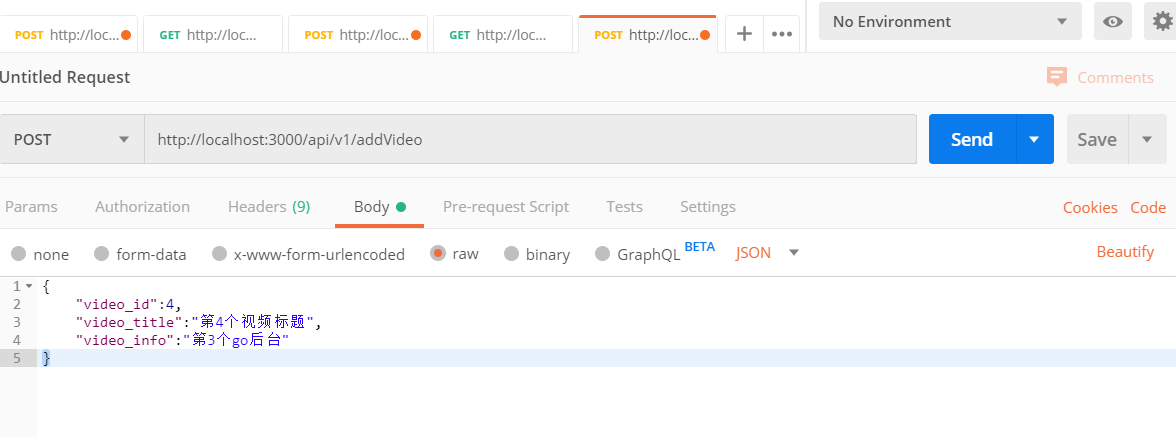Select the none body type radio

19,253
